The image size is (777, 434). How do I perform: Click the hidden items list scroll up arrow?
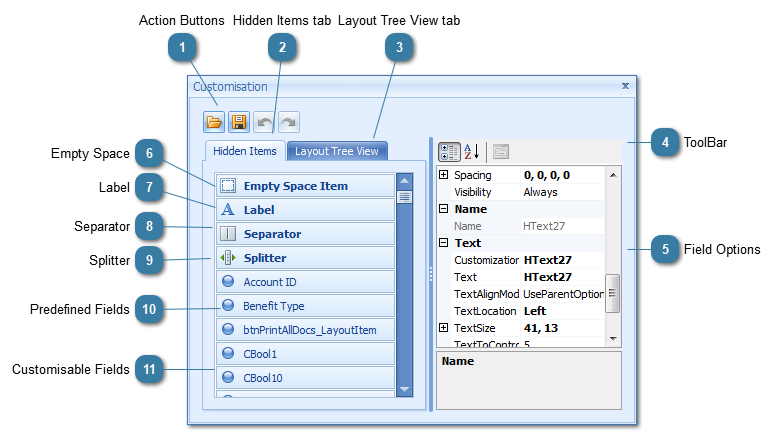point(405,181)
